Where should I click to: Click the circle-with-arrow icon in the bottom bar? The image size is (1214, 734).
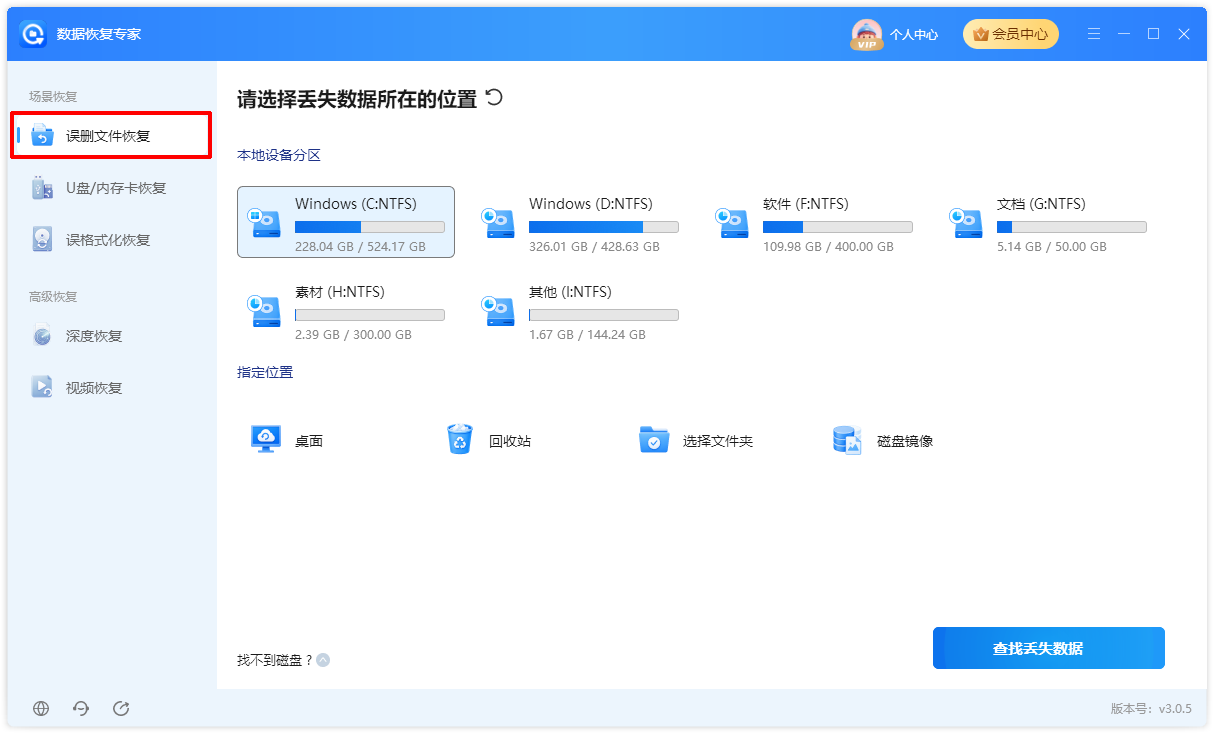pyautogui.click(x=121, y=708)
